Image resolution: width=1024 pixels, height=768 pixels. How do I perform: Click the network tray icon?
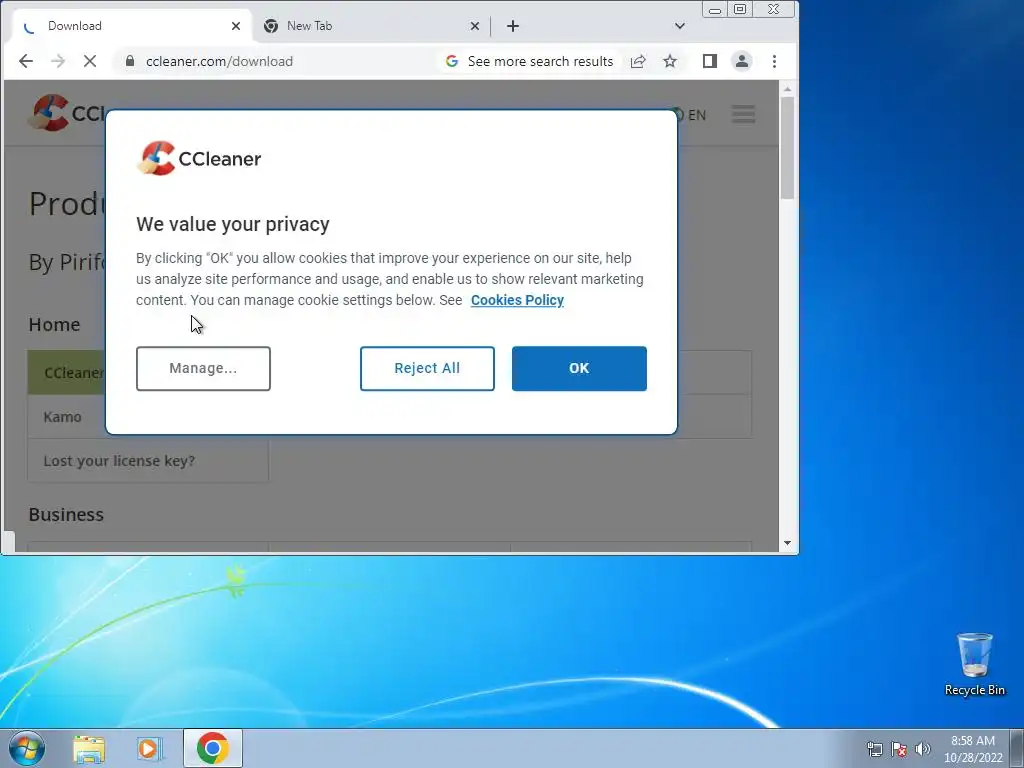[874, 749]
